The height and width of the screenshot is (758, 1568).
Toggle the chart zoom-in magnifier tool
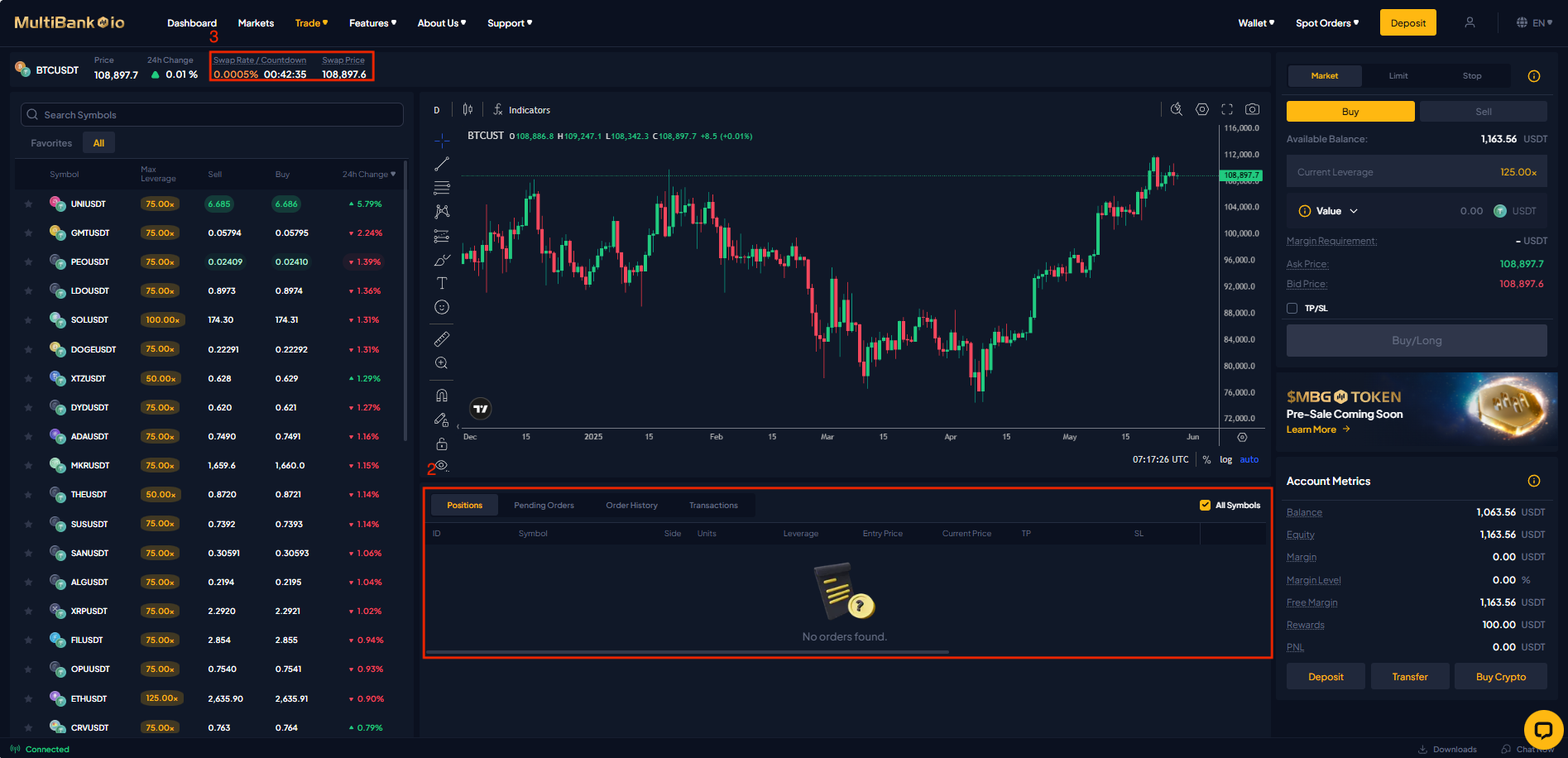click(441, 362)
